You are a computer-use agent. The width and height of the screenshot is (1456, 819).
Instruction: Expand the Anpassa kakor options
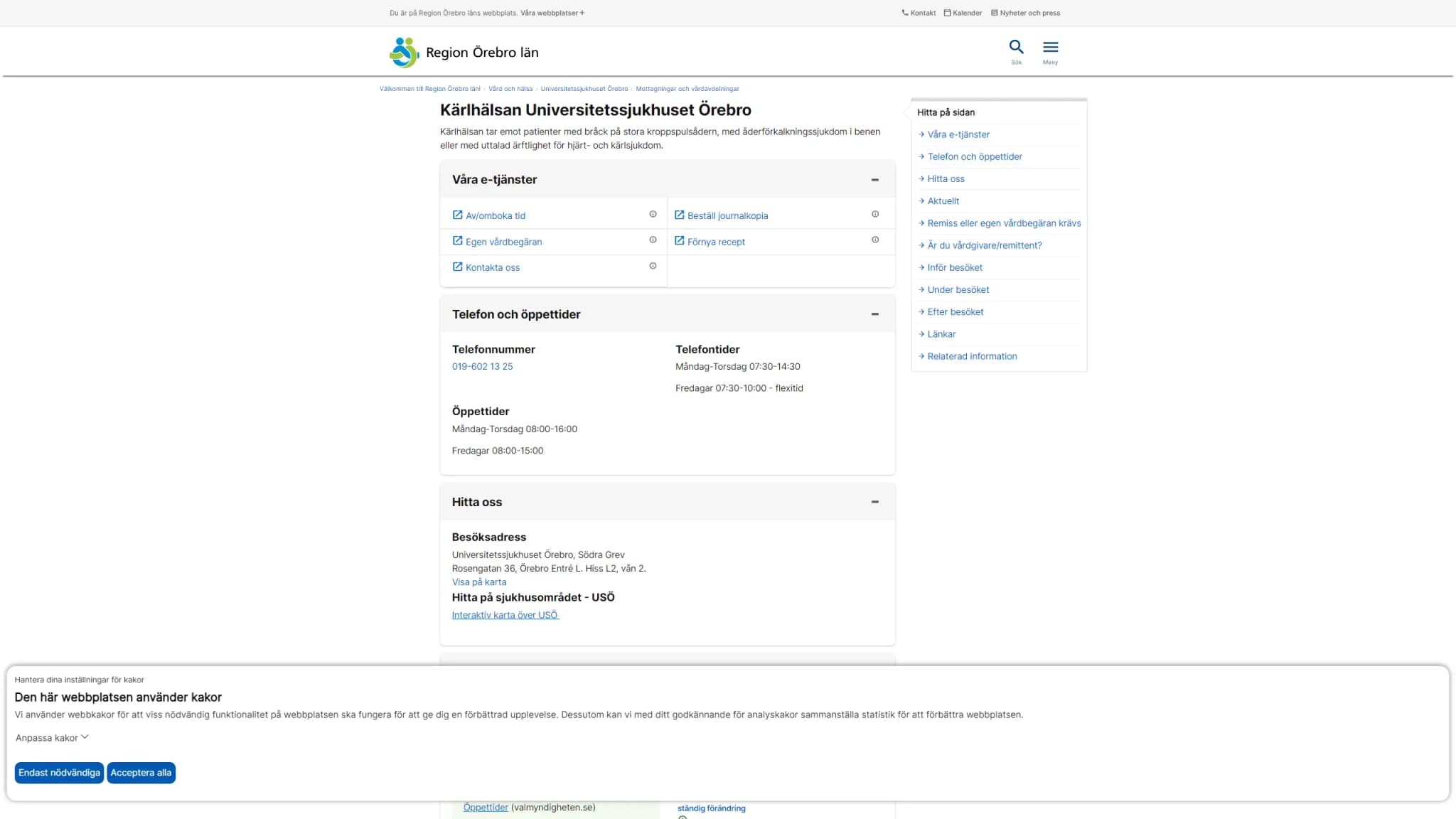point(52,738)
